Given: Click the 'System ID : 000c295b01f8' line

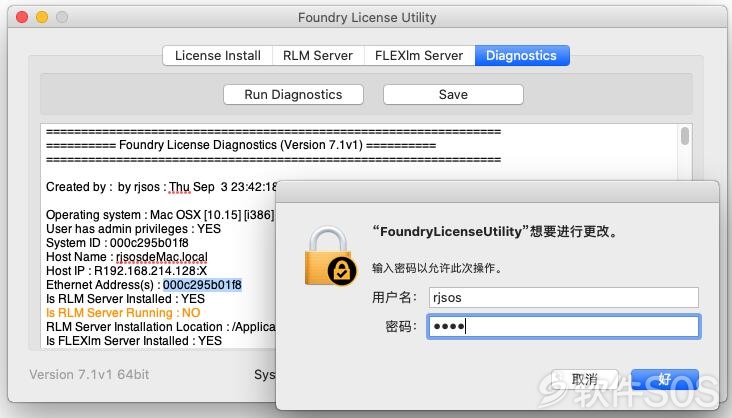Looking at the screenshot, I should click(x=117, y=243).
